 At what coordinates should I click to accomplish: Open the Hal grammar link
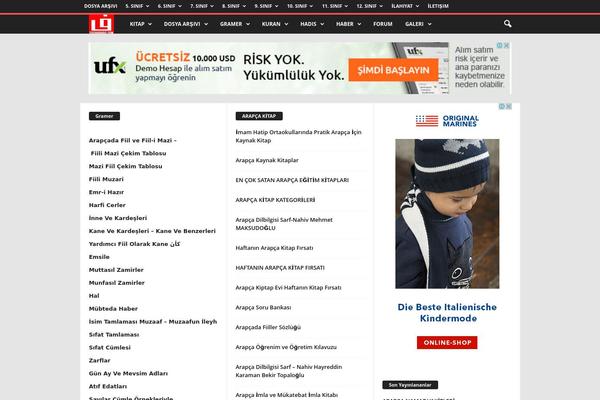(94, 296)
